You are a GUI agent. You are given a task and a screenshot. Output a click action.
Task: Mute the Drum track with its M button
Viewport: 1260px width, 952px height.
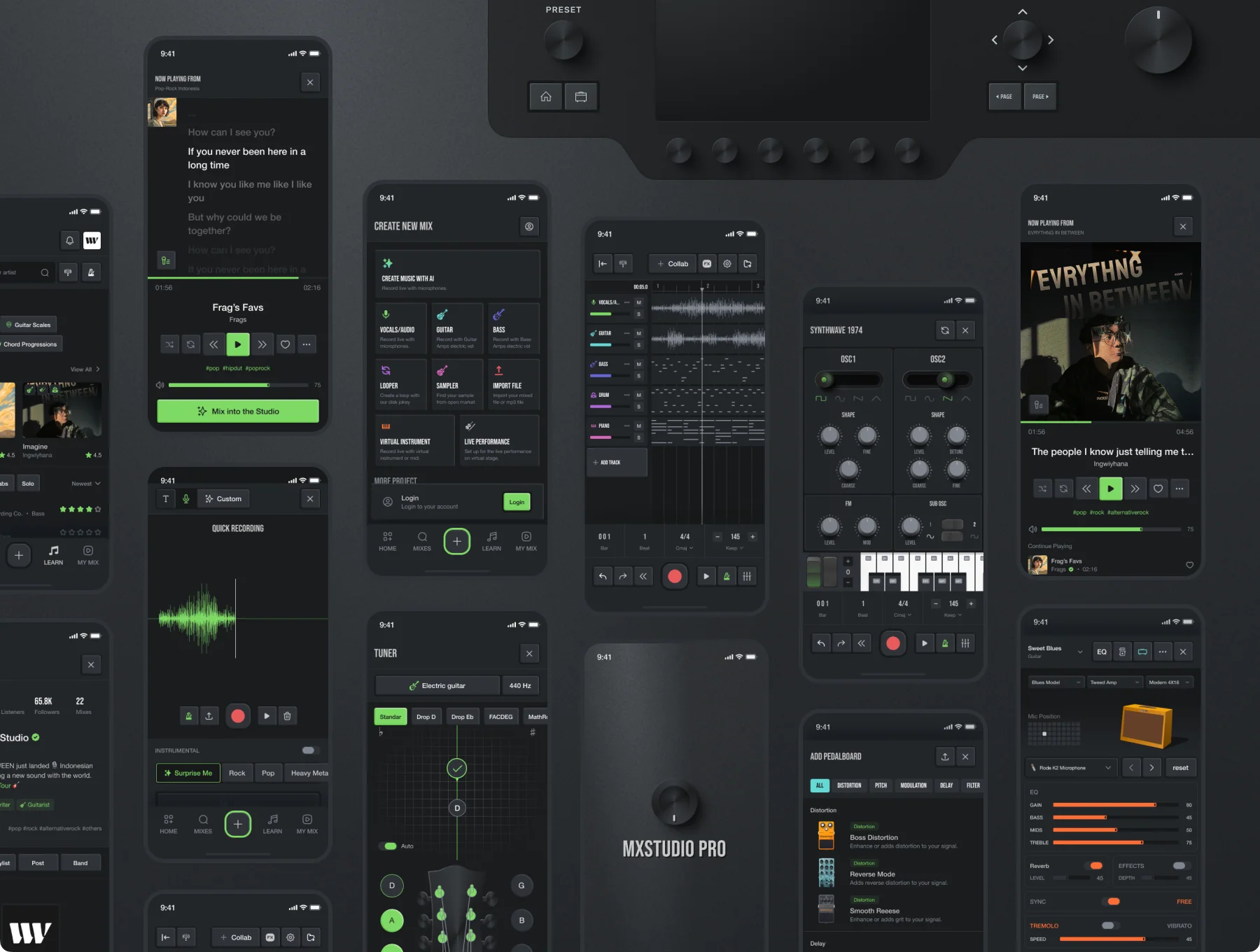coord(638,395)
